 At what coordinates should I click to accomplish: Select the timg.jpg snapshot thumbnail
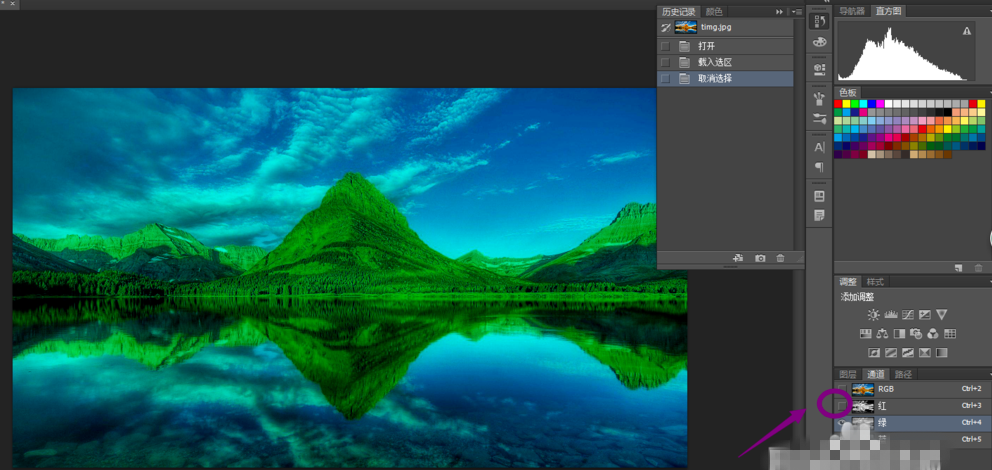click(685, 28)
